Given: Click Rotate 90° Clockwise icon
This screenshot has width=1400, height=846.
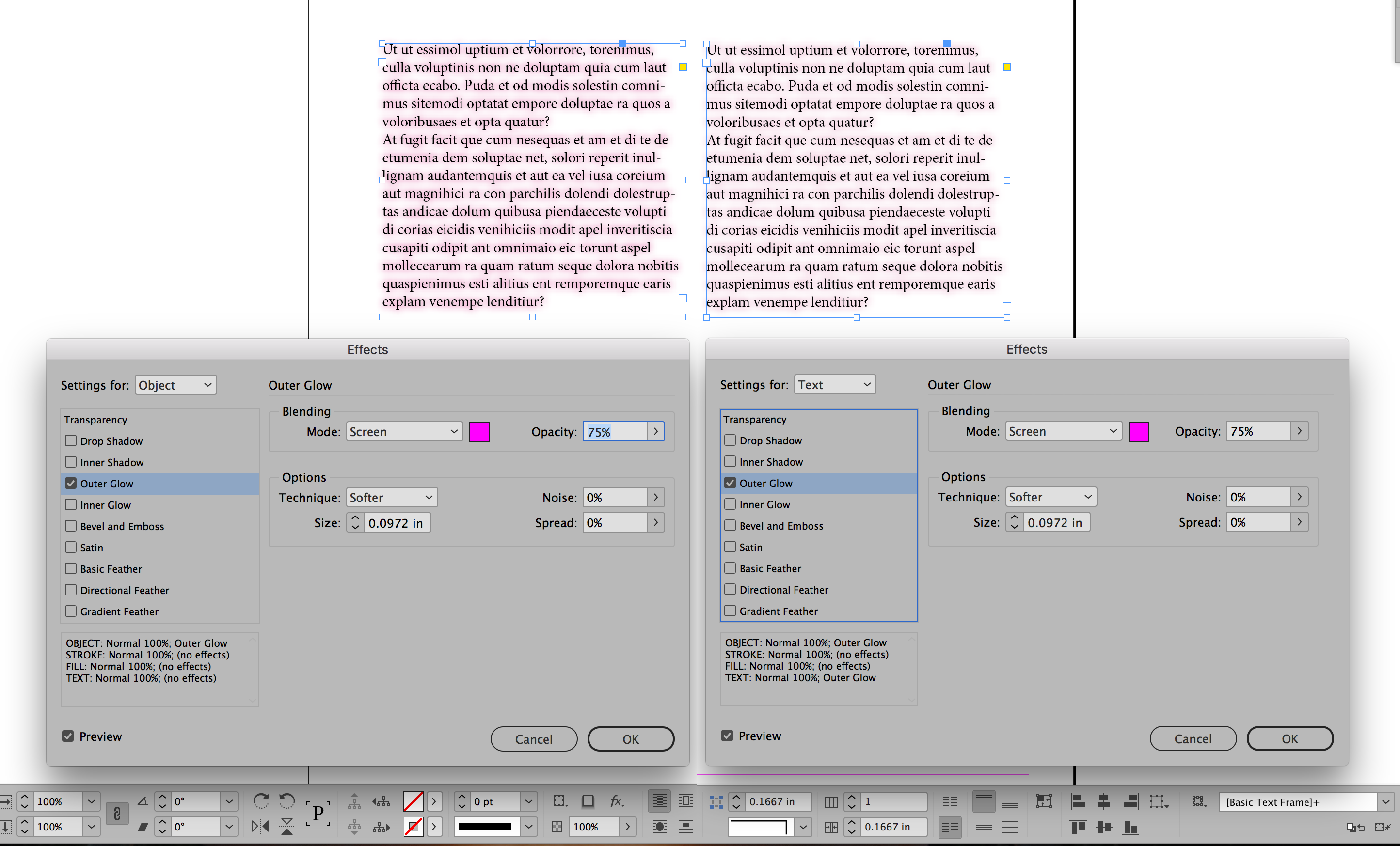Looking at the screenshot, I should point(261,800).
